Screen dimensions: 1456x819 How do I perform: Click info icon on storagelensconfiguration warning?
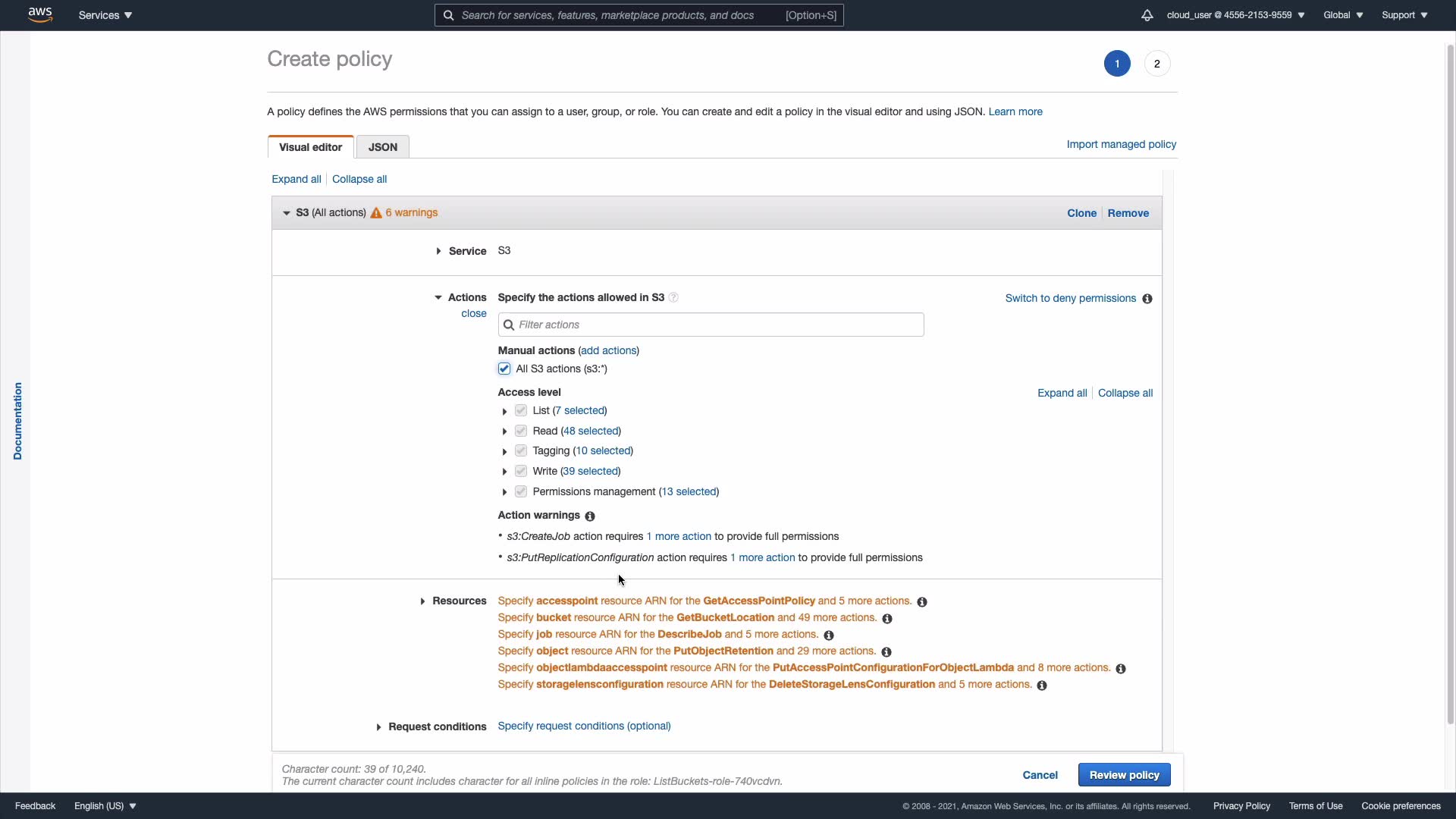click(1042, 686)
